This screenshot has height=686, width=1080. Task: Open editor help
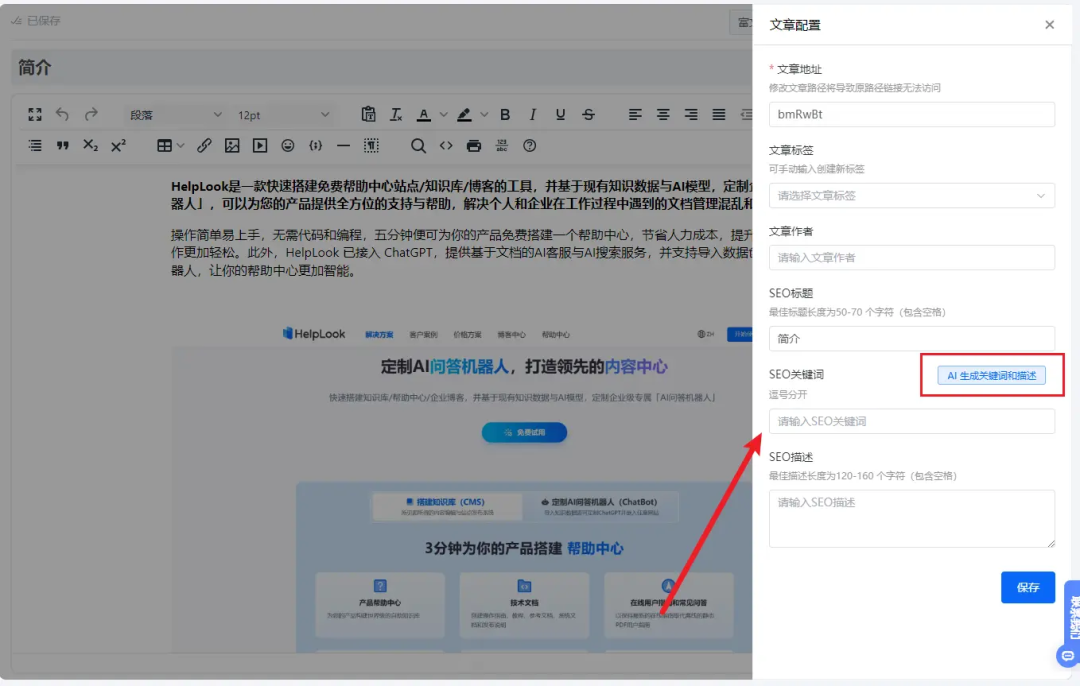[529, 145]
